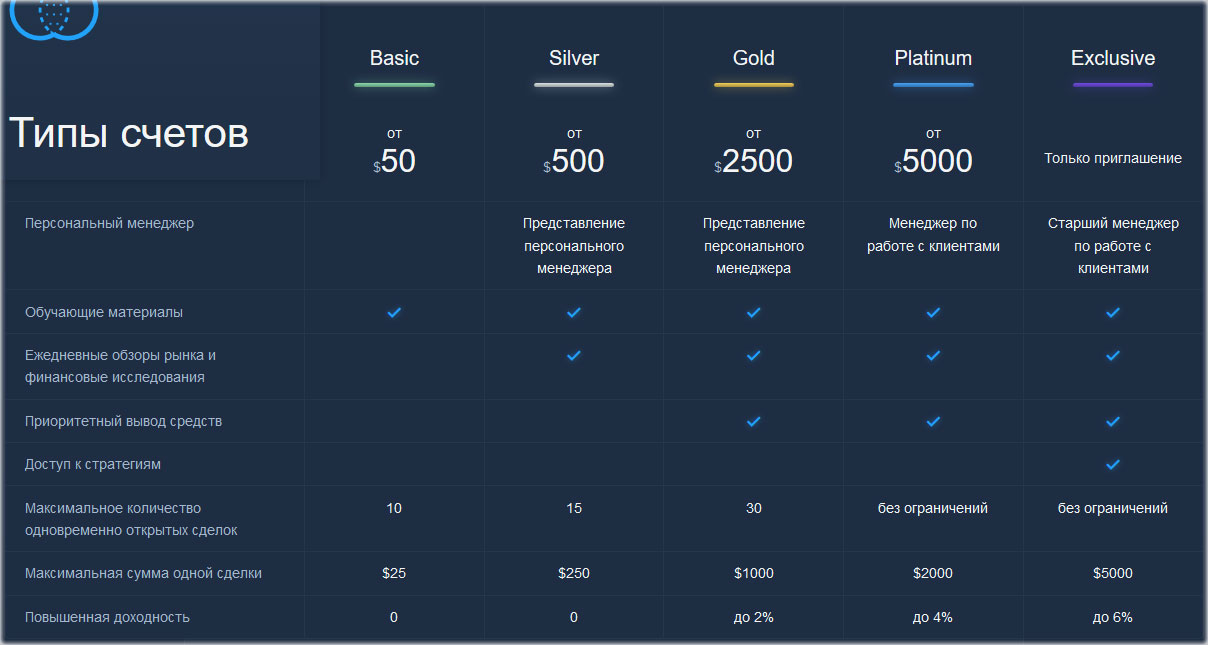The image size is (1208, 645).
Task: Click Platinum training materials checkmark
Action: click(933, 313)
